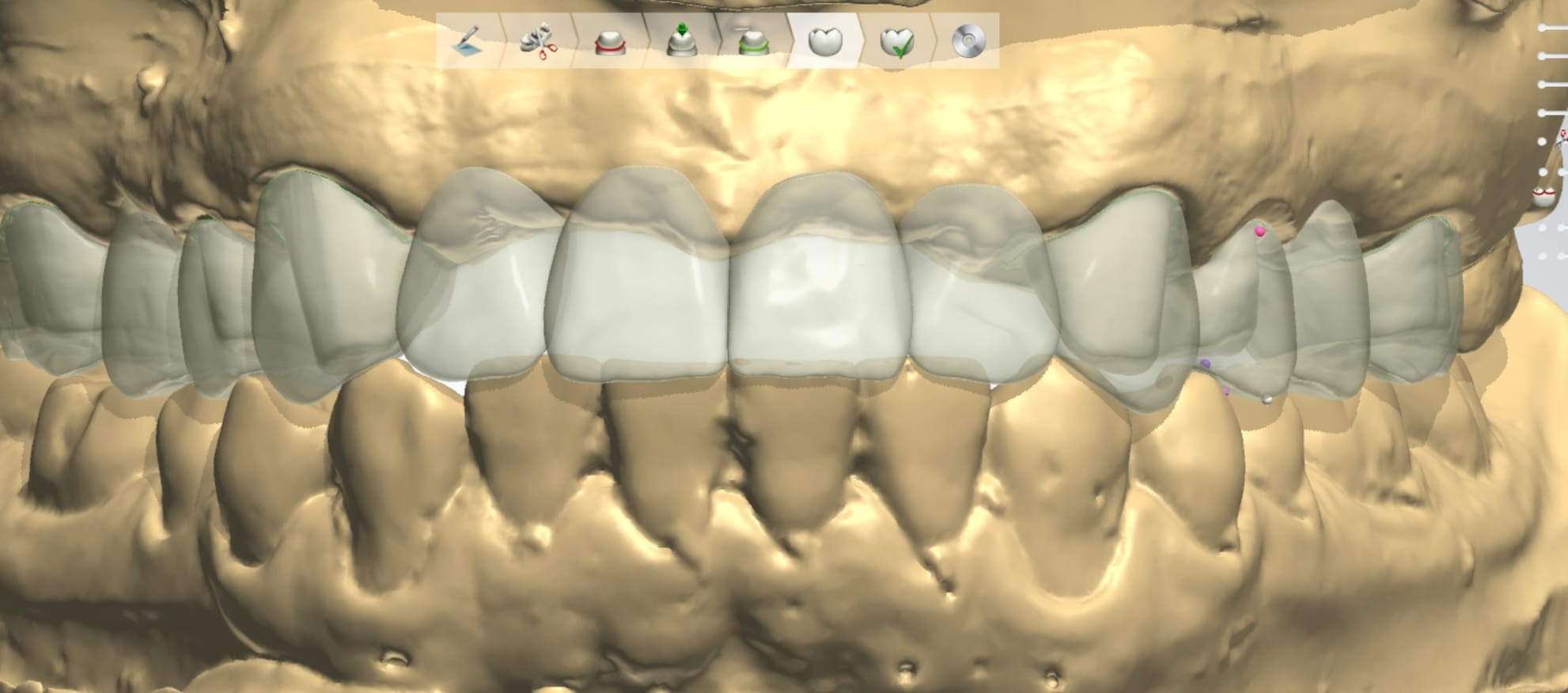The image size is (1568, 693).
Task: Select the white control point near lower teeth
Action: click(1267, 400)
